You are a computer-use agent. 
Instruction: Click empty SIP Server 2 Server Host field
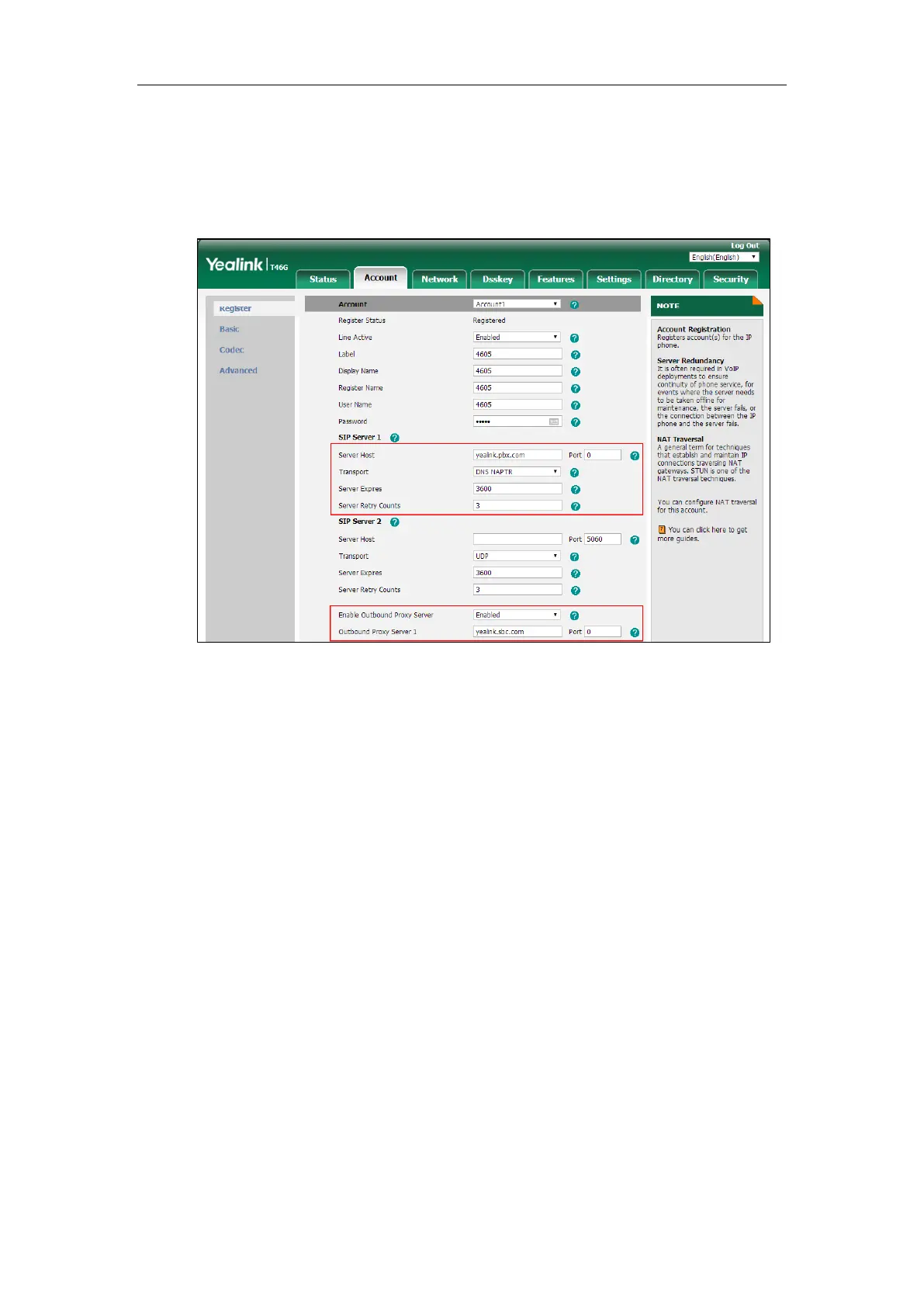pos(517,539)
